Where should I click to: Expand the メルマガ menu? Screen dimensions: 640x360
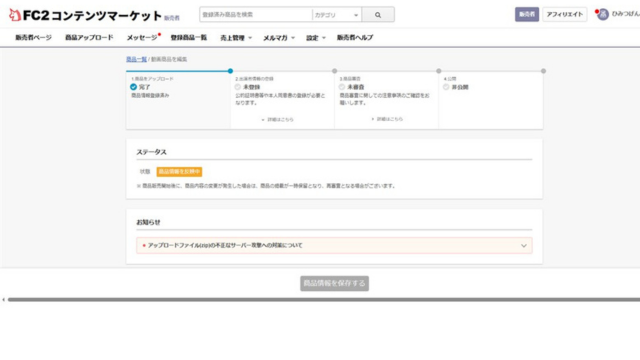click(x=279, y=38)
